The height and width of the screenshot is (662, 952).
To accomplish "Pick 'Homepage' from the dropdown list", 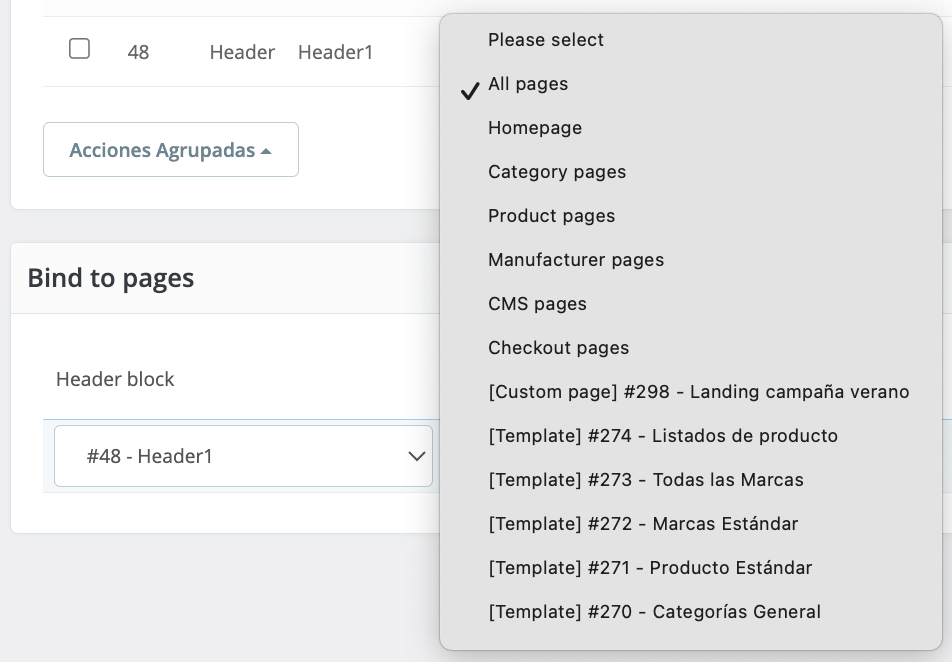I will click(x=535, y=128).
